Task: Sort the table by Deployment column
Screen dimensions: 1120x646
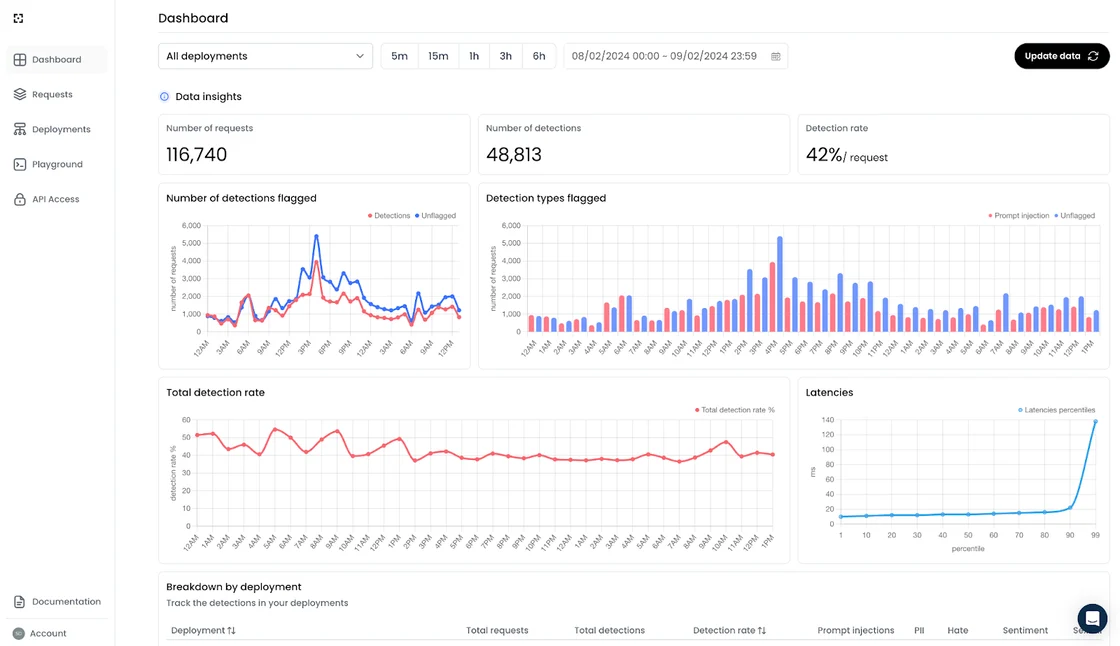Action: point(204,630)
